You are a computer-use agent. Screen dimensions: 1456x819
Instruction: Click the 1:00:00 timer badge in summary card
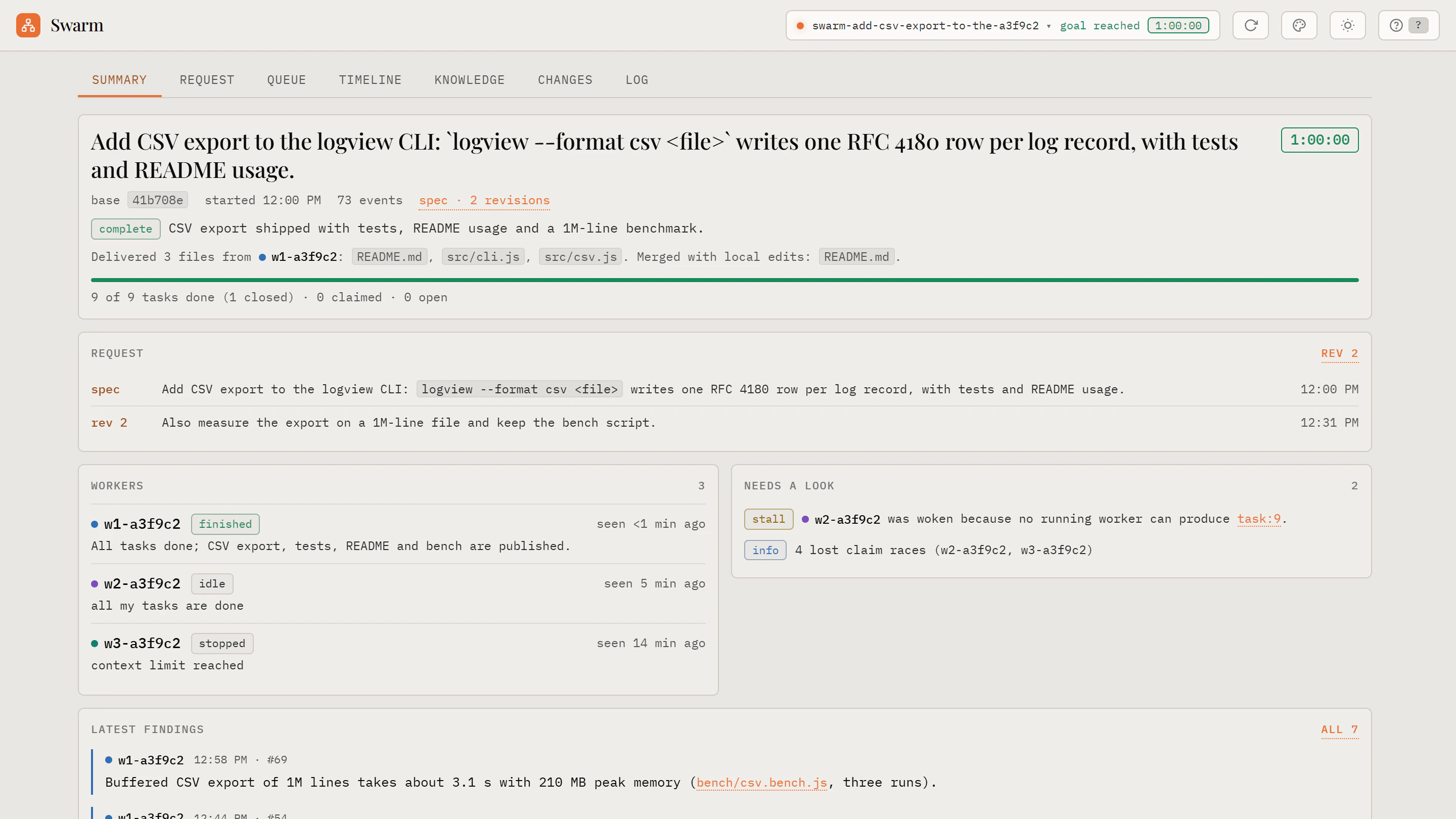tap(1320, 140)
